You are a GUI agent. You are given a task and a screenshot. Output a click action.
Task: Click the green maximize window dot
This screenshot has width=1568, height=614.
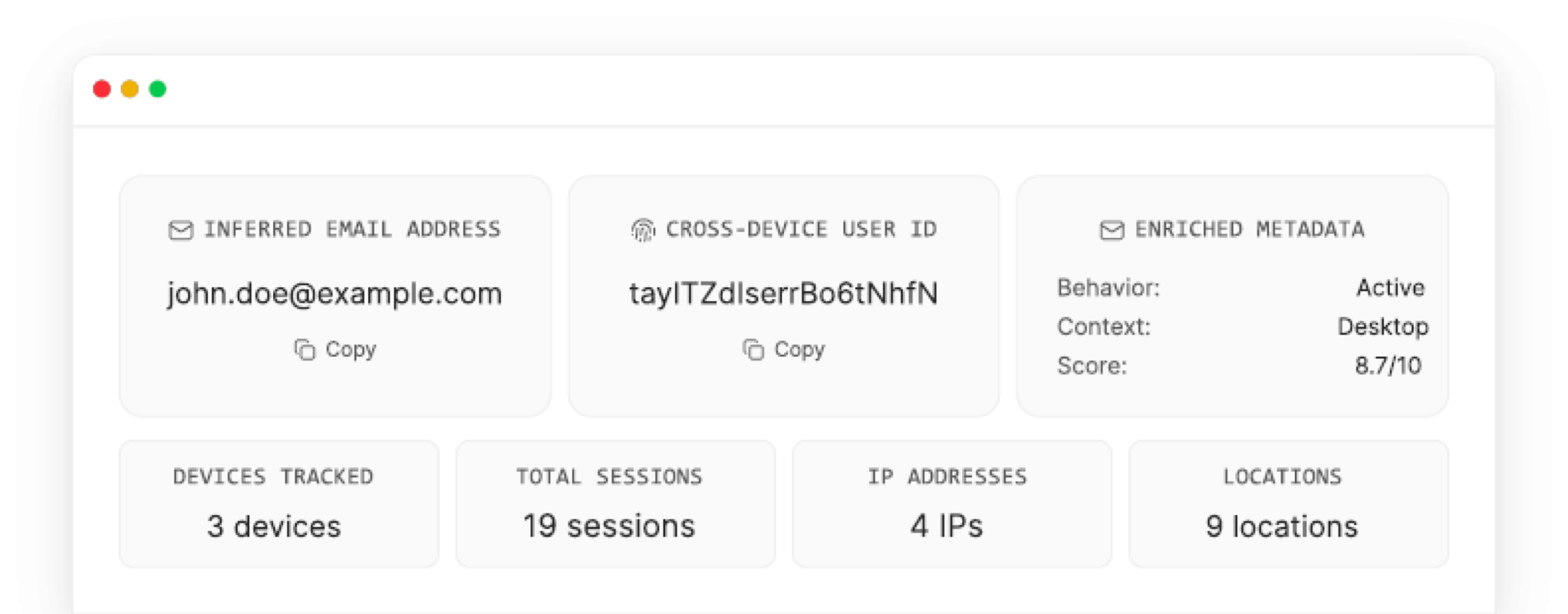click(158, 89)
